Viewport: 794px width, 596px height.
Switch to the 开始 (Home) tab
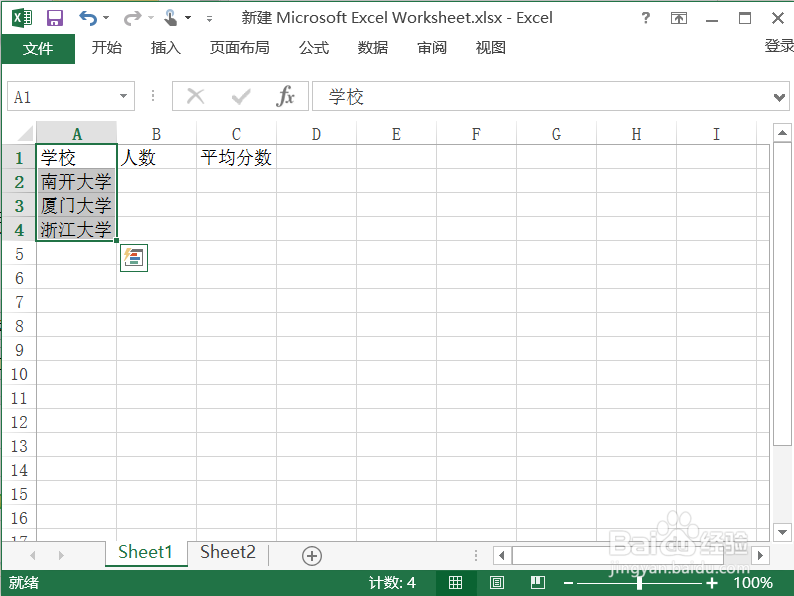107,48
